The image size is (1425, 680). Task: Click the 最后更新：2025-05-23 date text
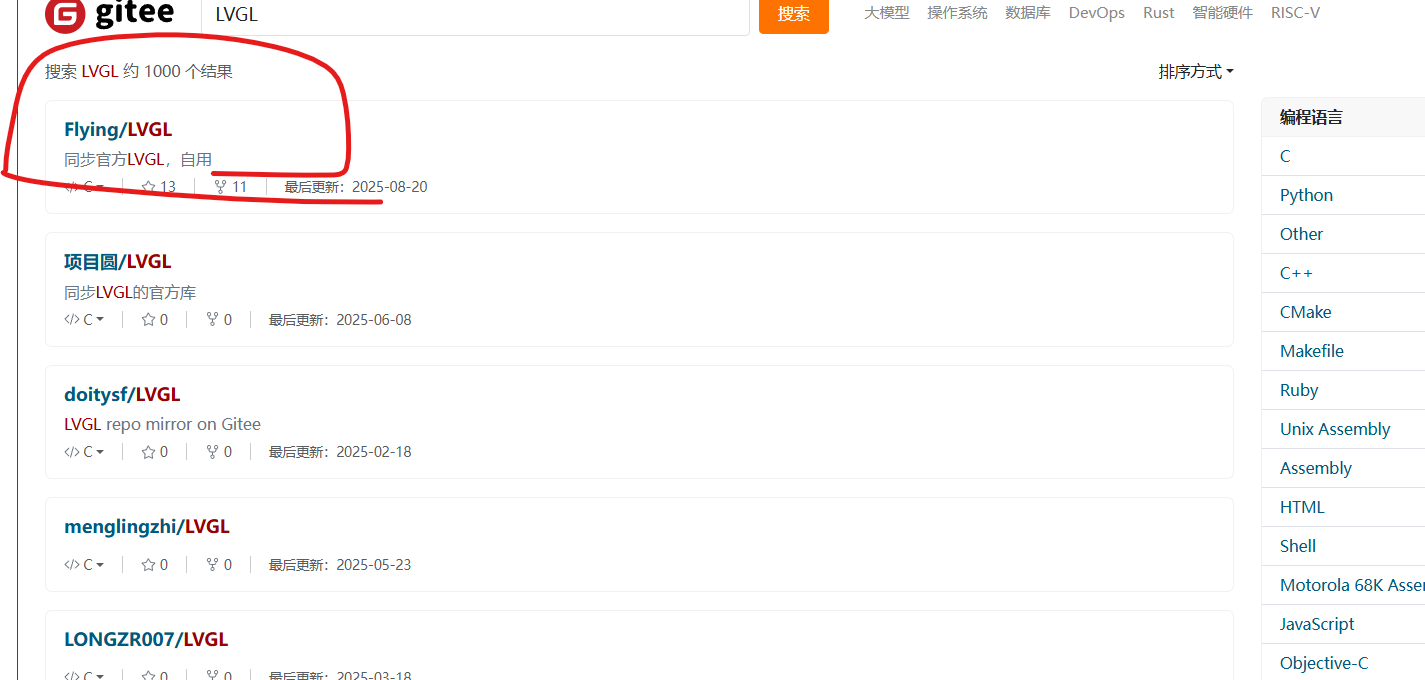click(340, 565)
